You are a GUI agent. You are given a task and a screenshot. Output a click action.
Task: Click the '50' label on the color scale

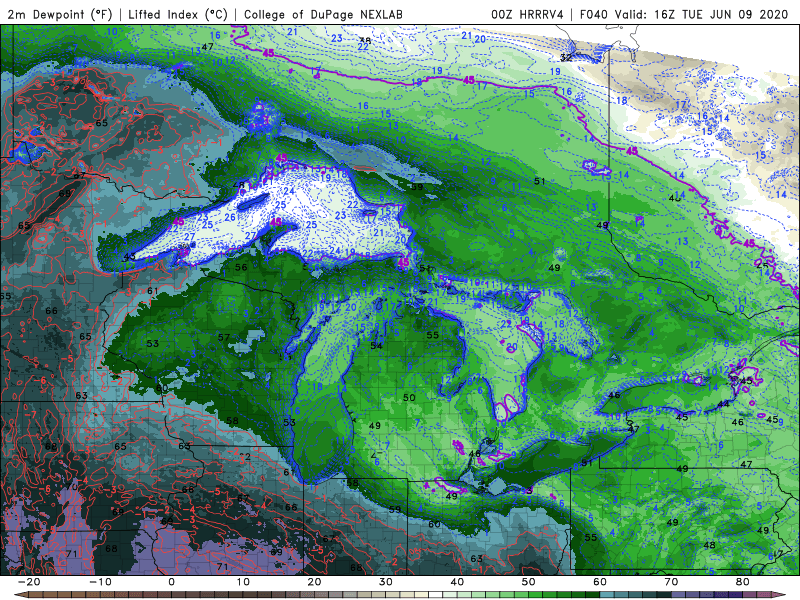[529, 582]
